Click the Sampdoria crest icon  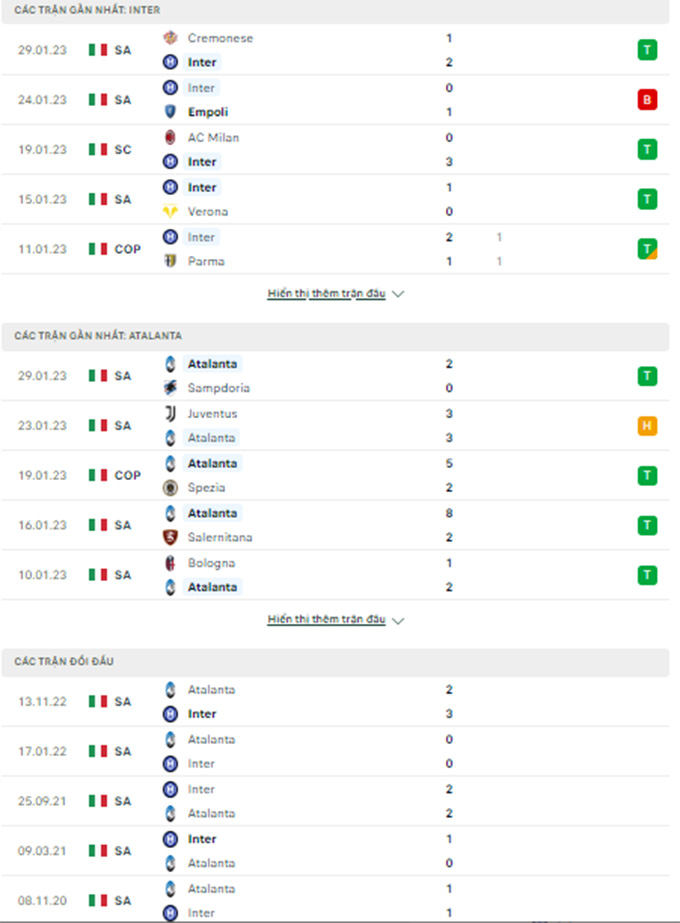[170, 388]
